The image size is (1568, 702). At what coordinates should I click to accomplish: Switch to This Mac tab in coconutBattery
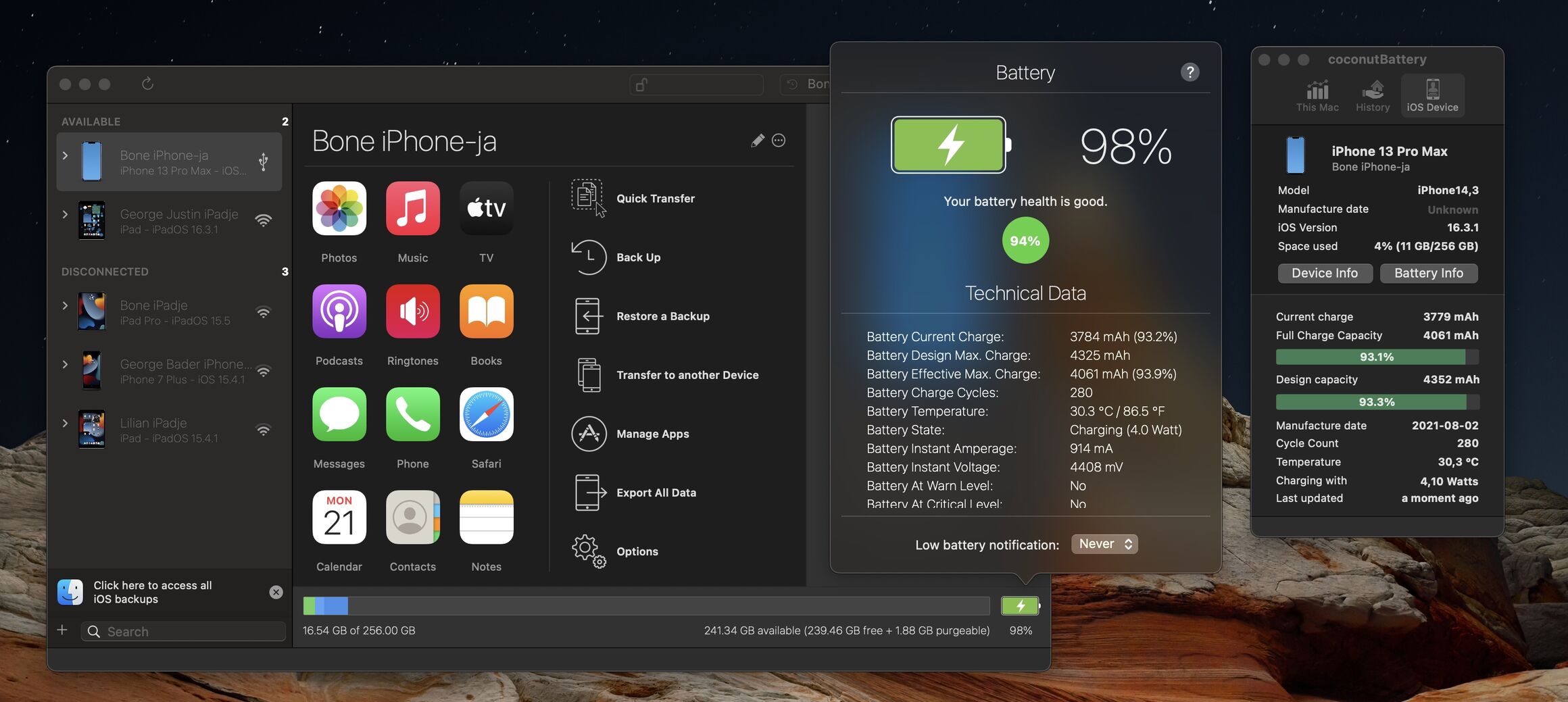tap(1317, 96)
